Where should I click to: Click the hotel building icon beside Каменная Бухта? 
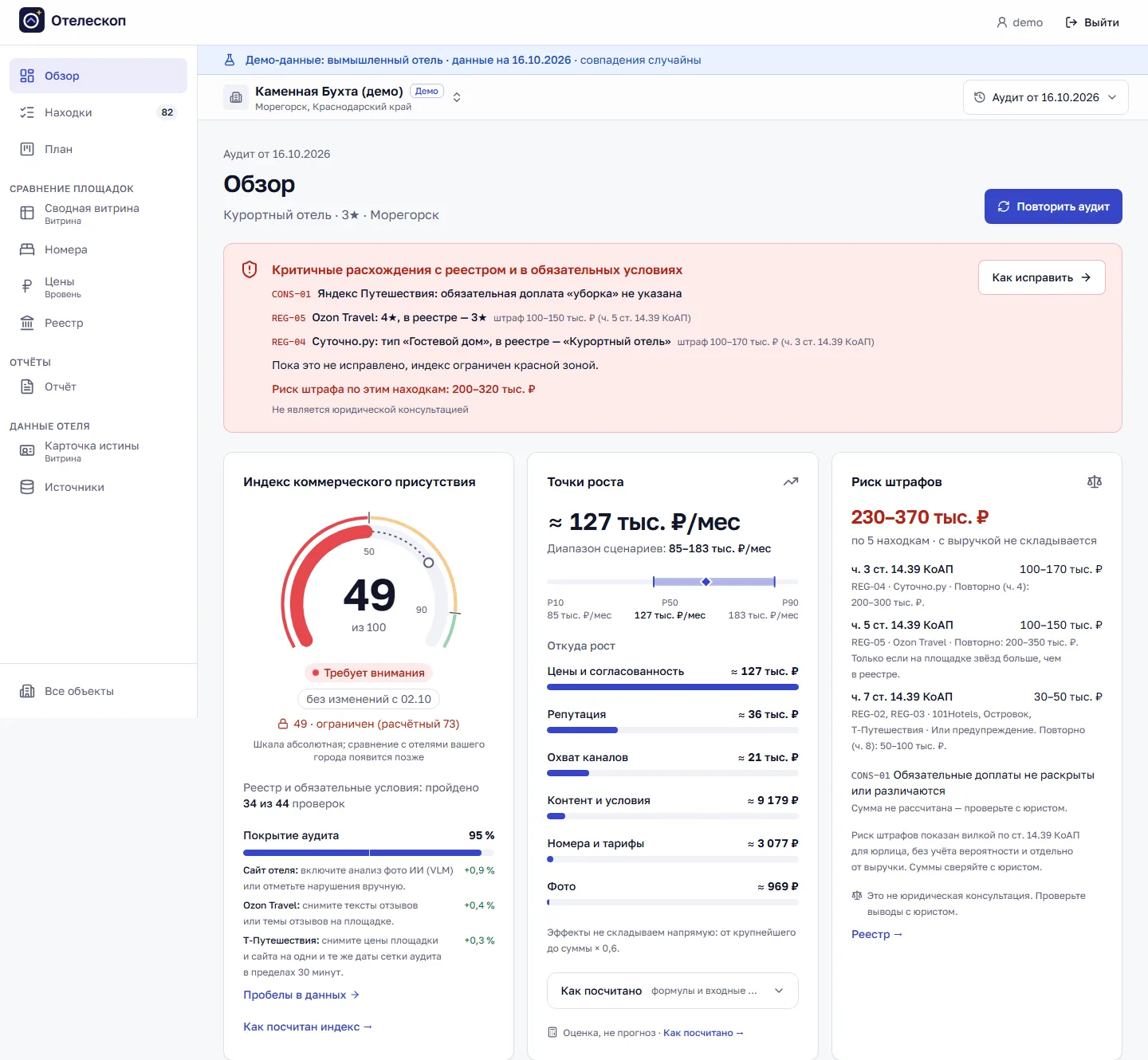tap(236, 97)
